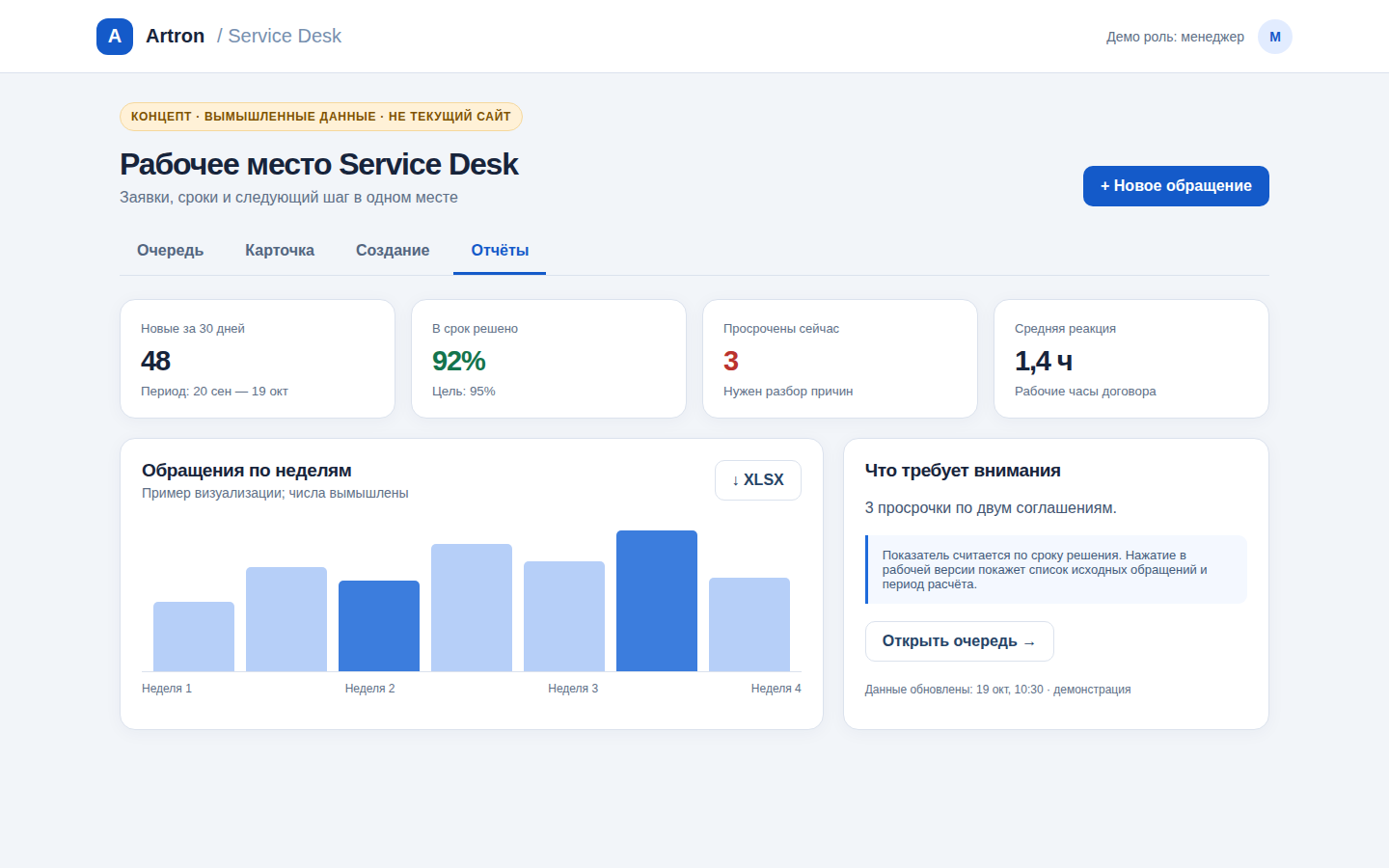Click the text 3 просрочки по двум соглашениям
The image size is (1389, 868).
(991, 508)
